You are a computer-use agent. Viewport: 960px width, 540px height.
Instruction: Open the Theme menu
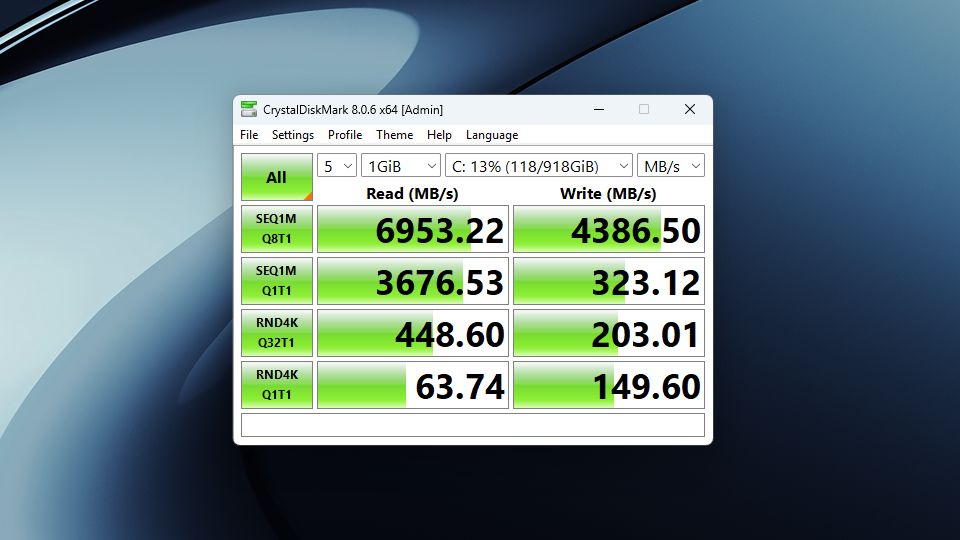click(x=394, y=135)
